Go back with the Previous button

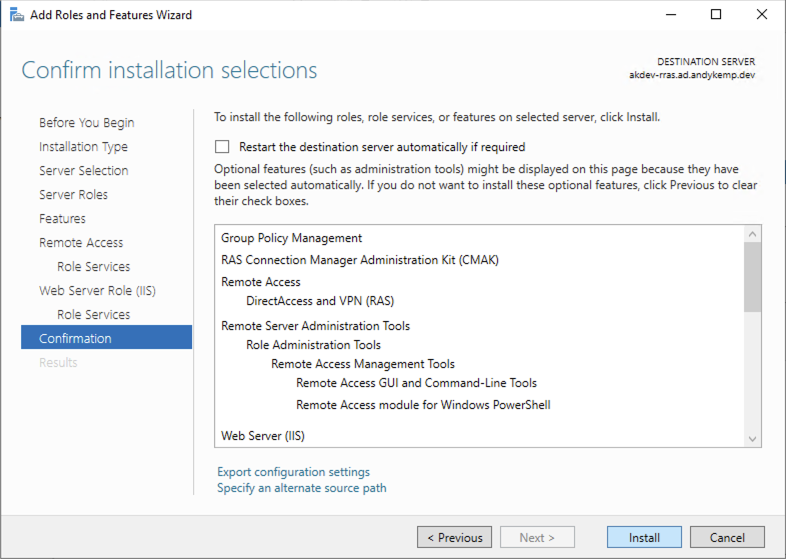click(x=454, y=537)
